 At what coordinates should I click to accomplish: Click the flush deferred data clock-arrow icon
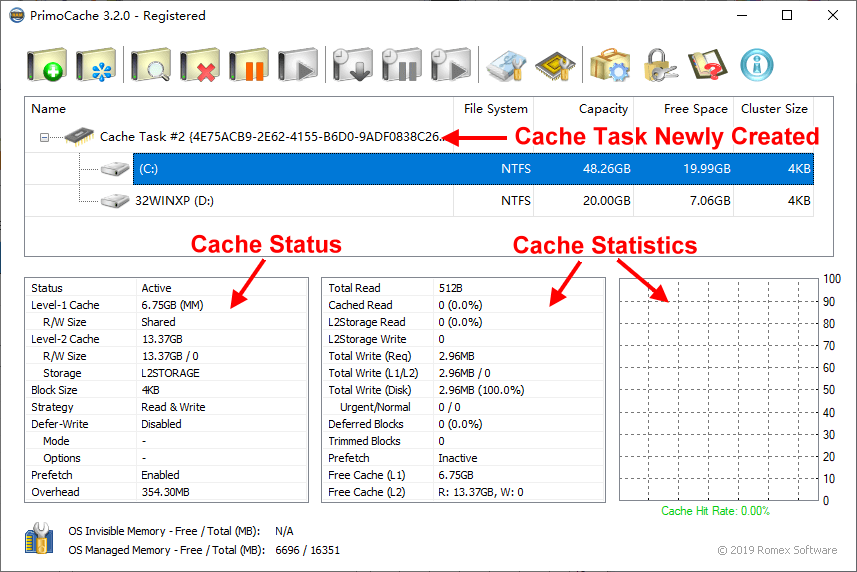coord(353,64)
